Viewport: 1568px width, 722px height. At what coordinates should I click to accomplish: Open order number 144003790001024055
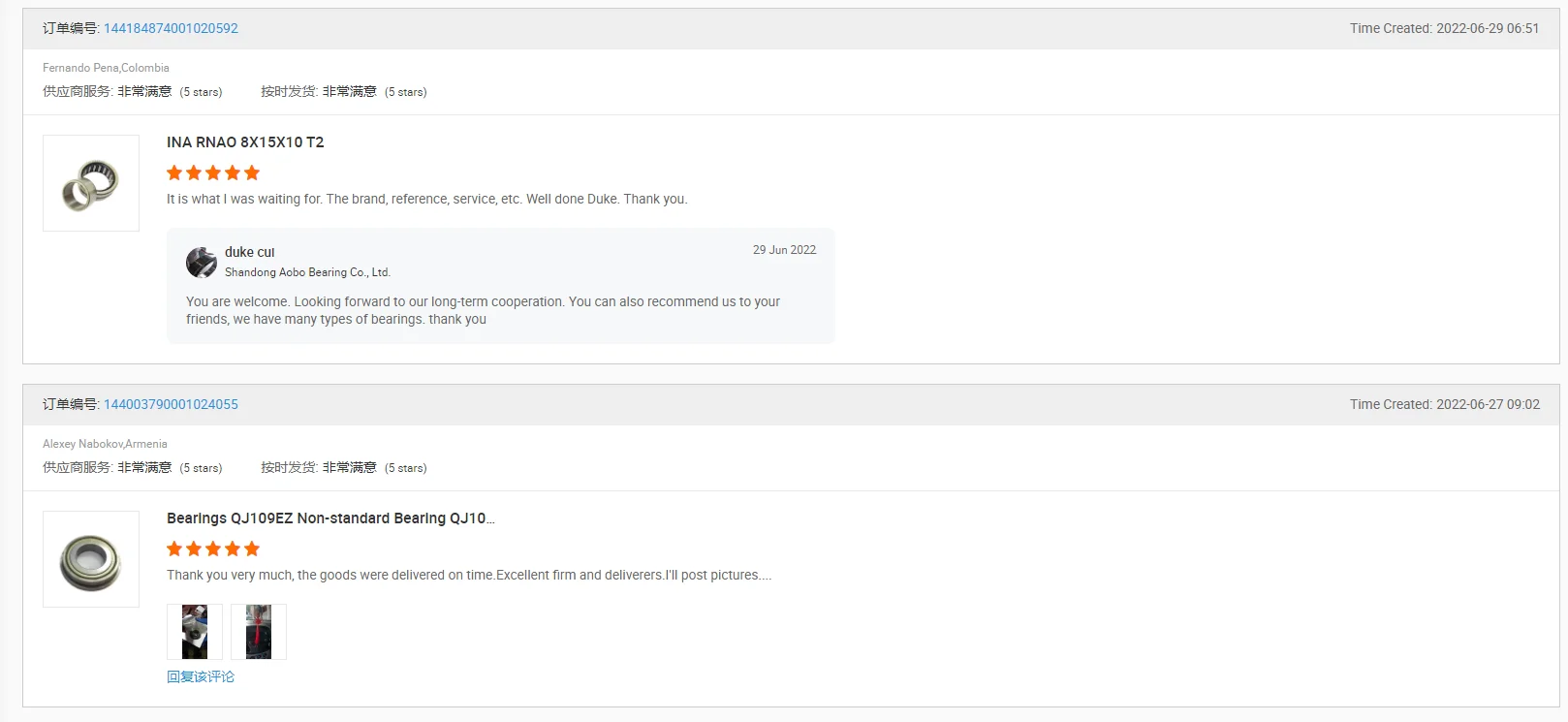171,404
